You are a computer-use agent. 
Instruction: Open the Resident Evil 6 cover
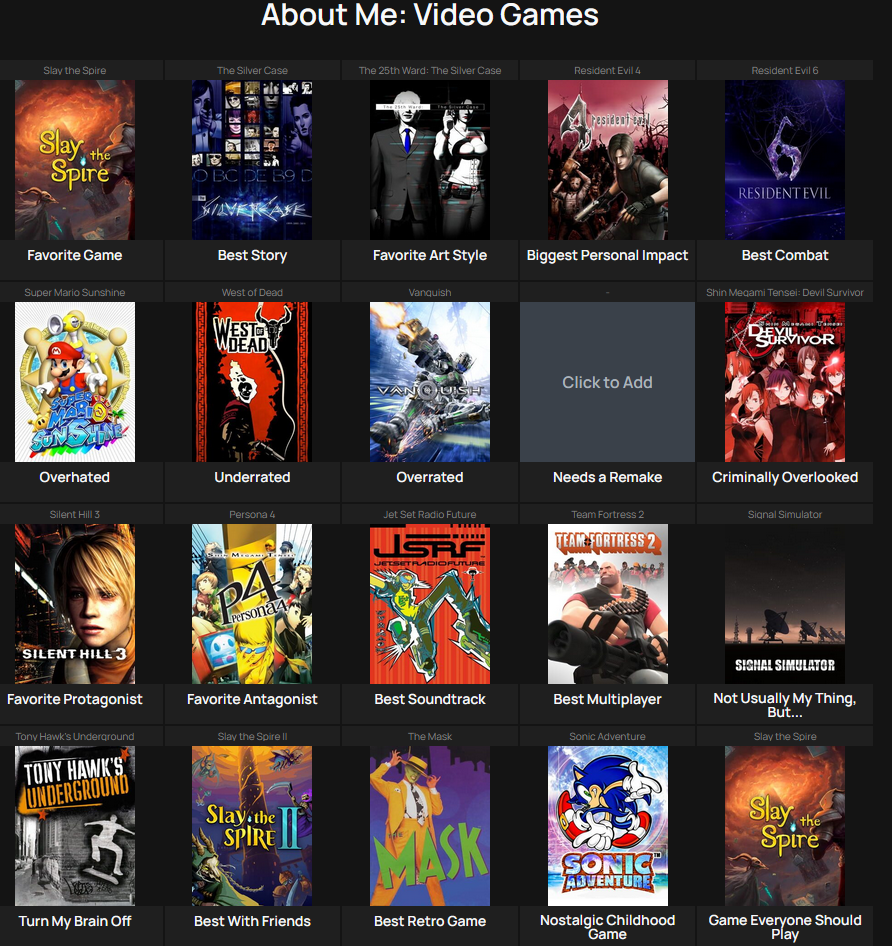[785, 160]
